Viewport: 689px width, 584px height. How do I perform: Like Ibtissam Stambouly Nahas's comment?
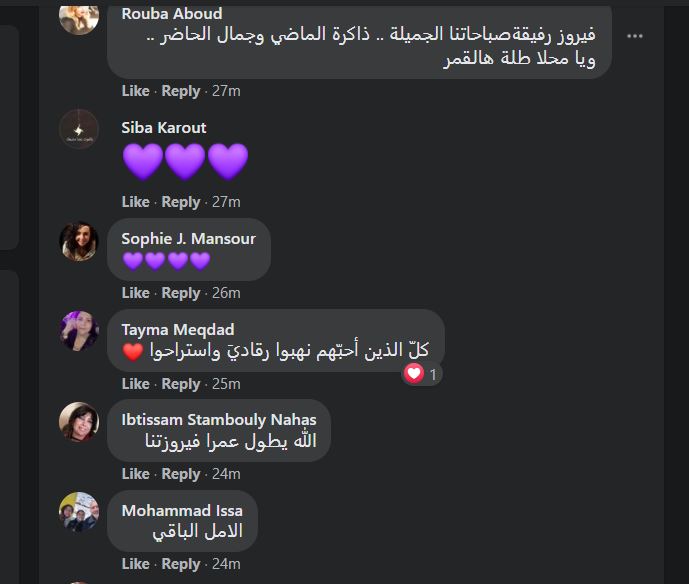tap(135, 474)
